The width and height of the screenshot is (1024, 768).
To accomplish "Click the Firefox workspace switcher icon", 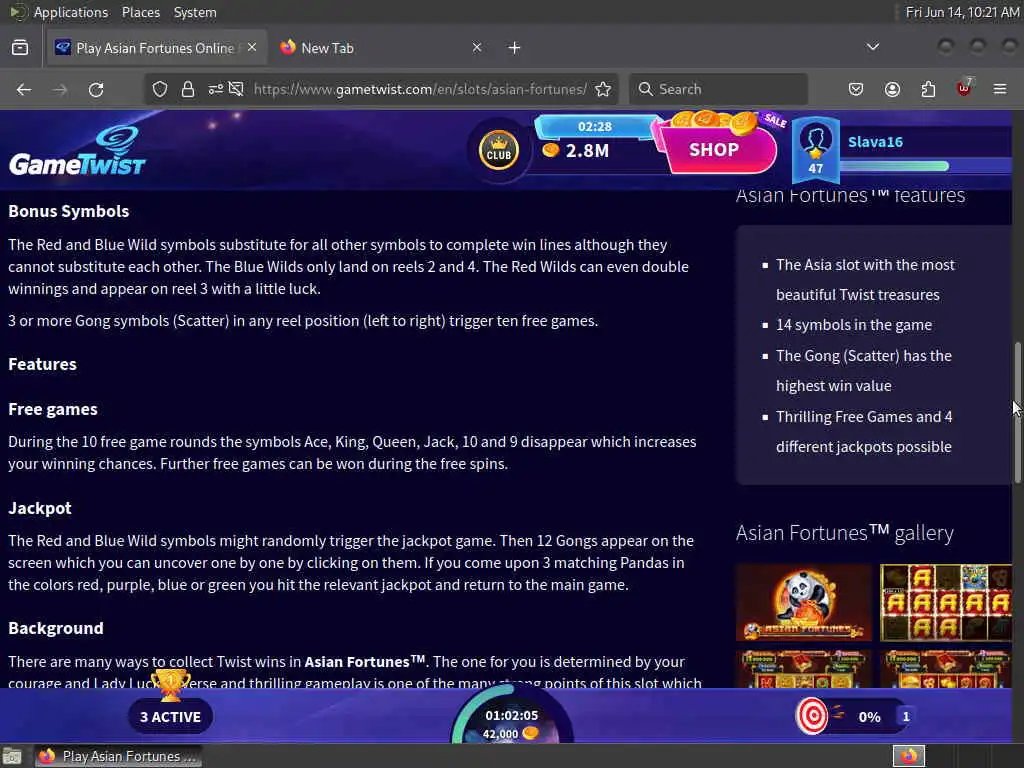I will (x=909, y=756).
